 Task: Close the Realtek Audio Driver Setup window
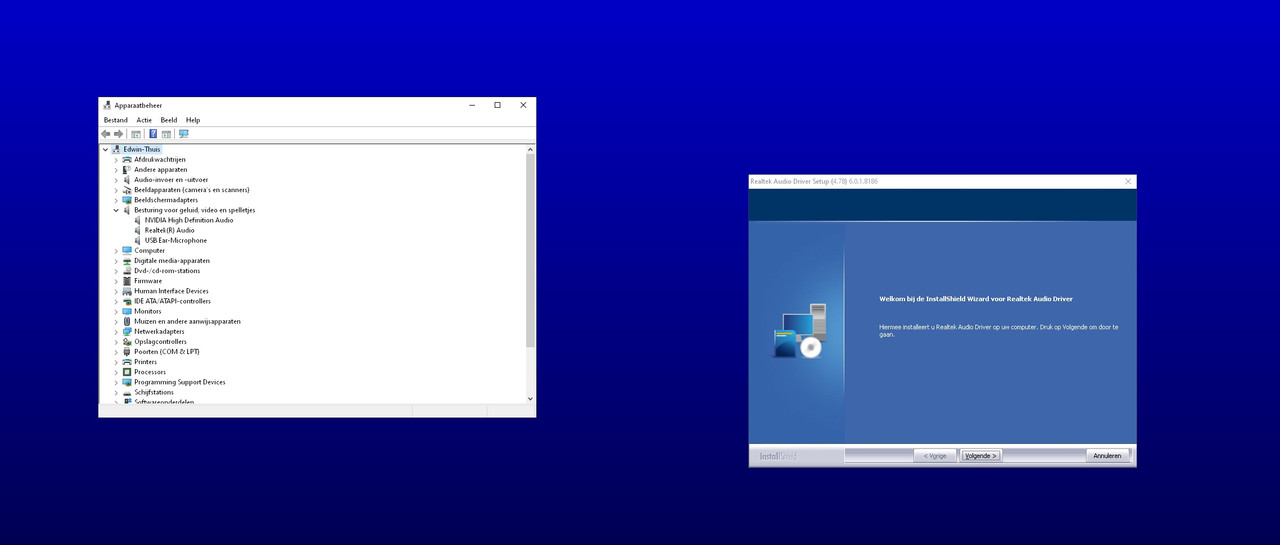[x=1128, y=181]
